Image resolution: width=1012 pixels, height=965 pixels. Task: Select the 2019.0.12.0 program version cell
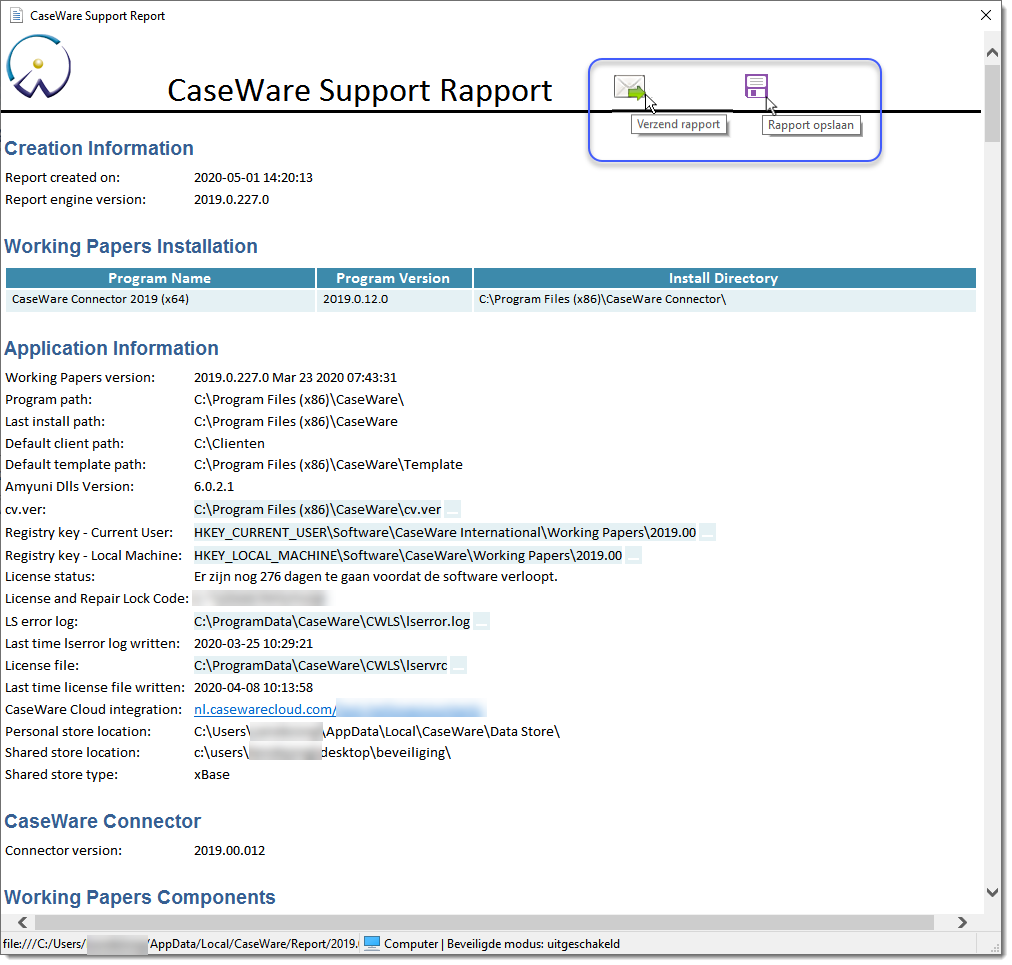coord(394,300)
